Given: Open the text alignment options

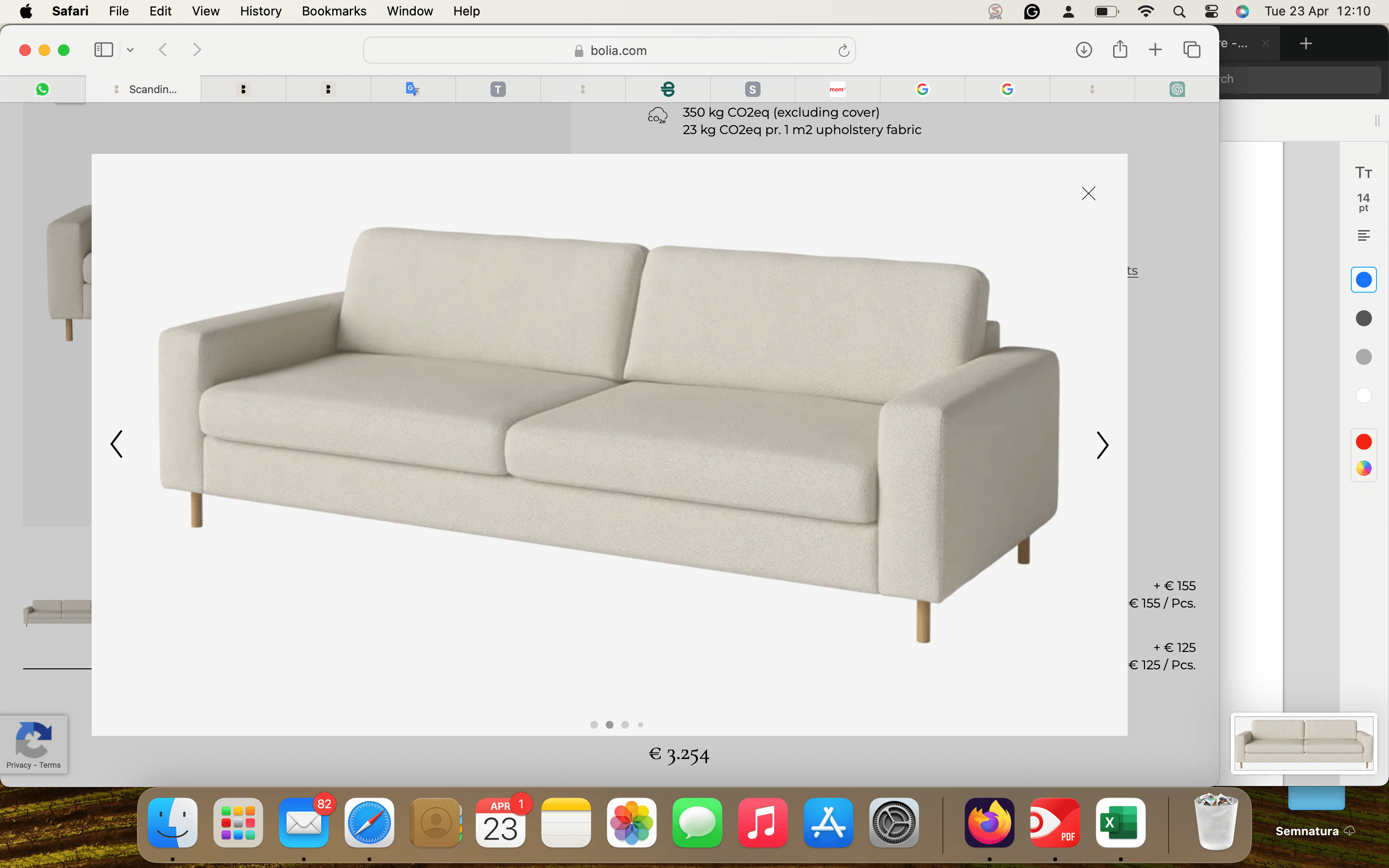Looking at the screenshot, I should (1364, 235).
